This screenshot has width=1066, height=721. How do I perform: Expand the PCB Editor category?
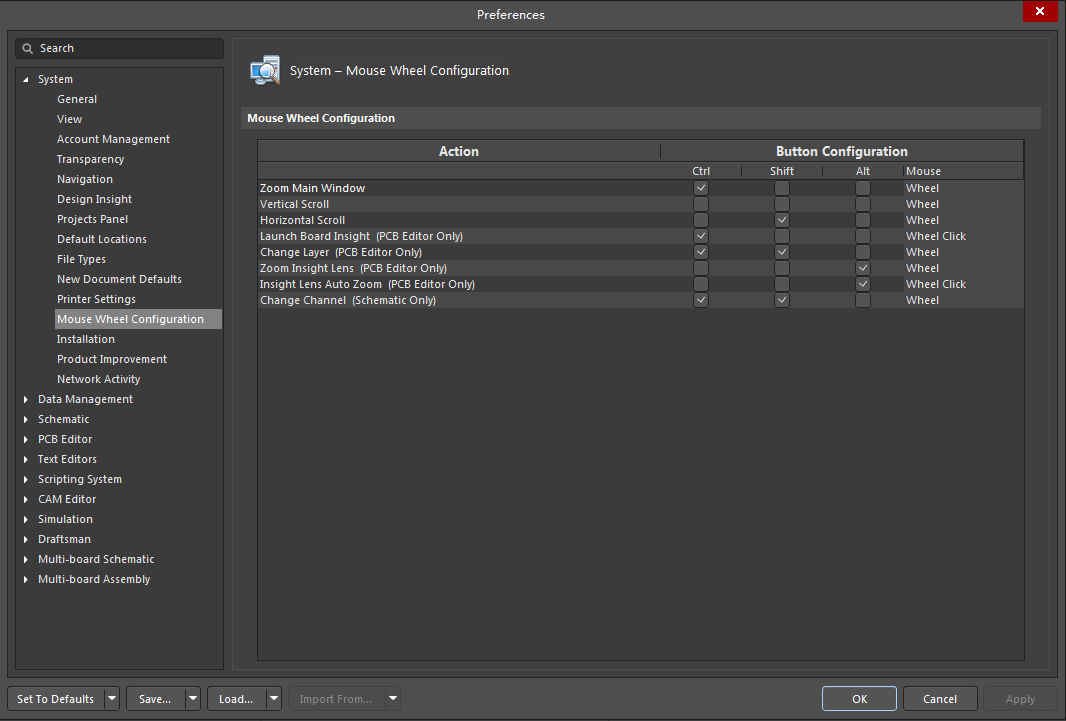tap(25, 439)
